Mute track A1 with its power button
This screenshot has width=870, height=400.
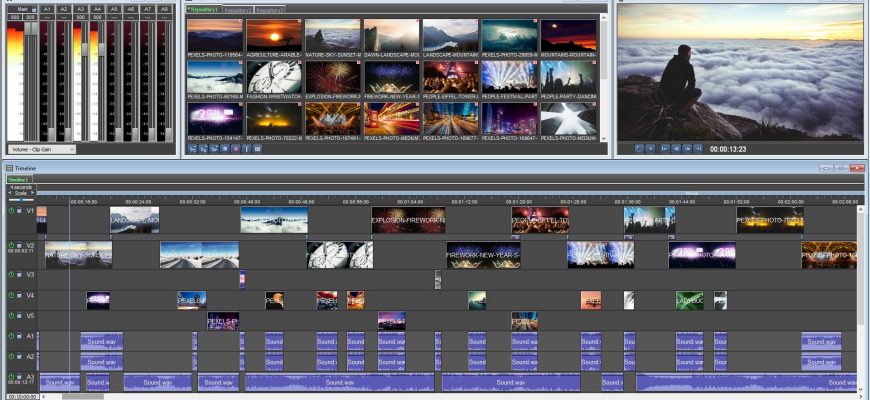click(11, 336)
